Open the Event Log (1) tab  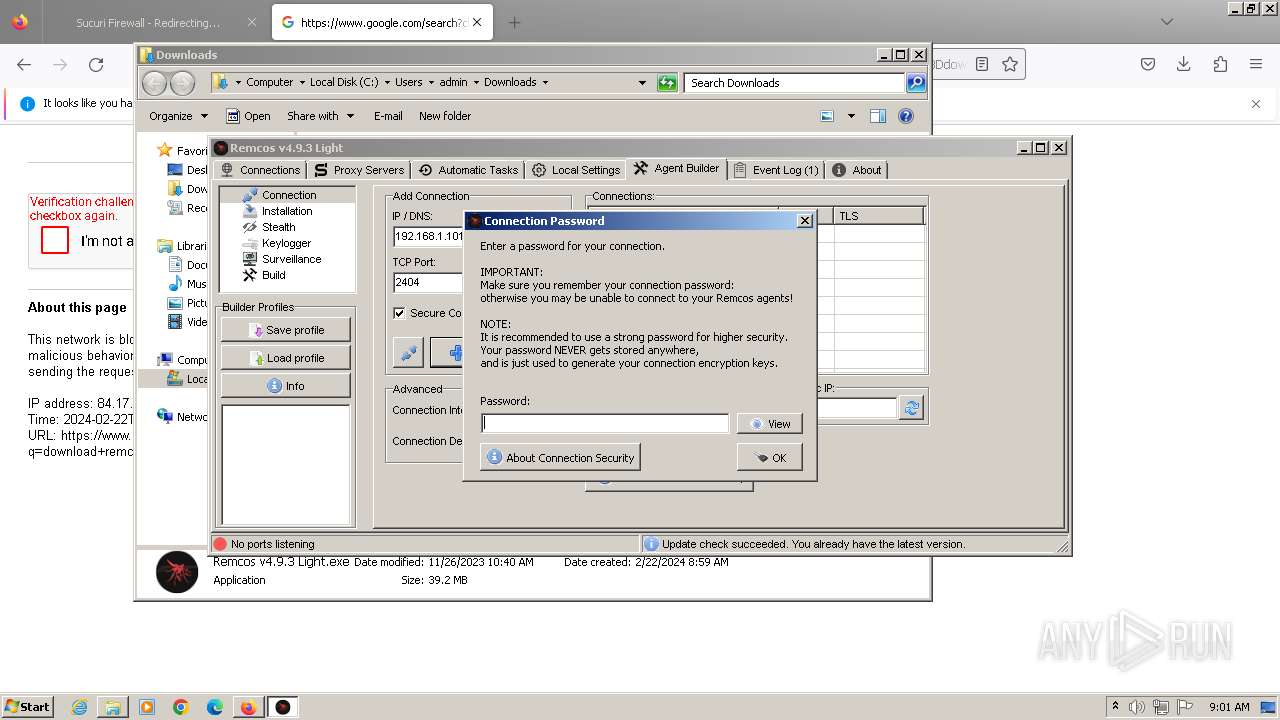776,170
